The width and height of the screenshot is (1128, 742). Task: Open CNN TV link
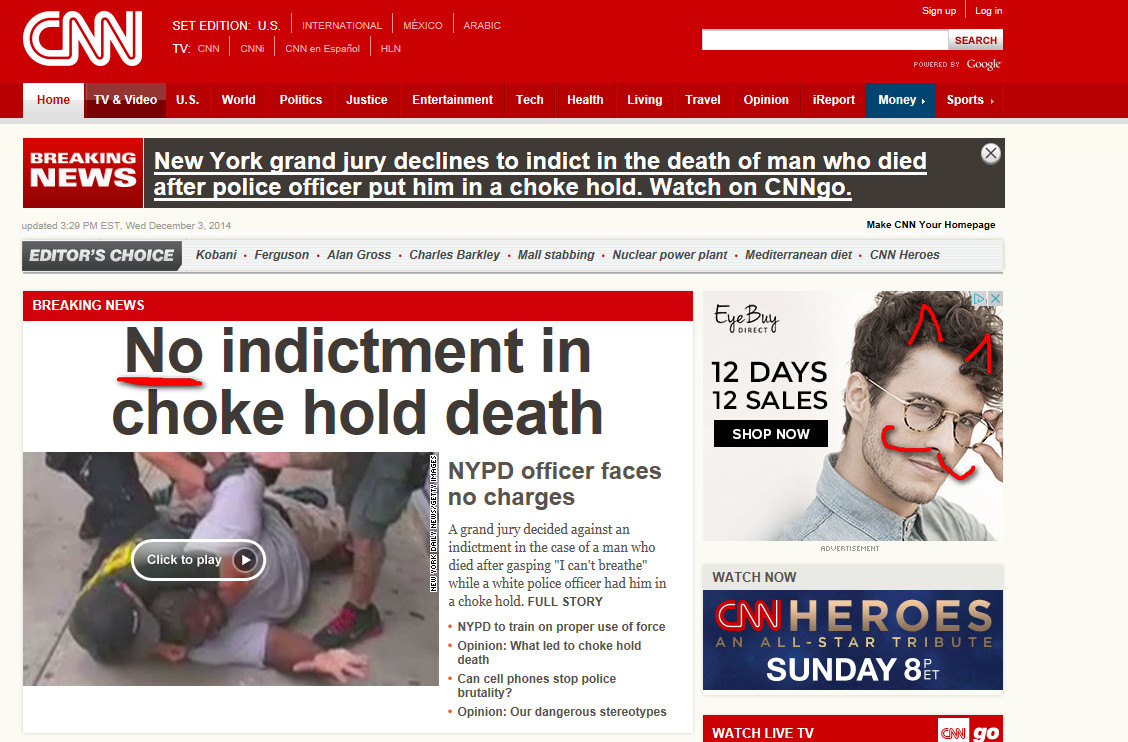point(209,48)
